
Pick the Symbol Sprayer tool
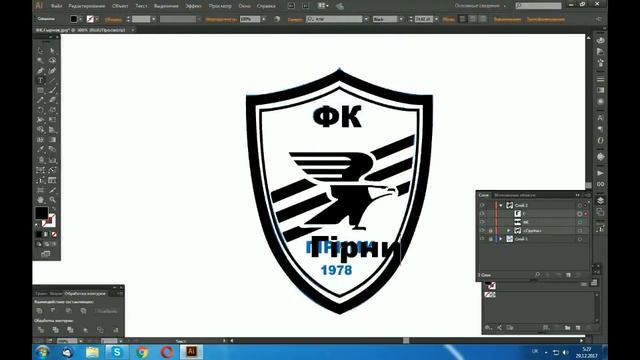coord(40,160)
